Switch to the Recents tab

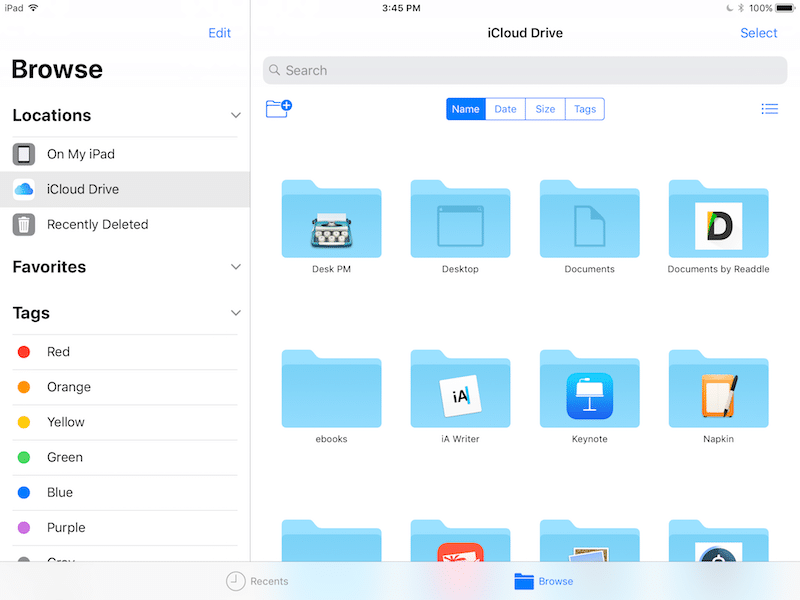click(257, 581)
